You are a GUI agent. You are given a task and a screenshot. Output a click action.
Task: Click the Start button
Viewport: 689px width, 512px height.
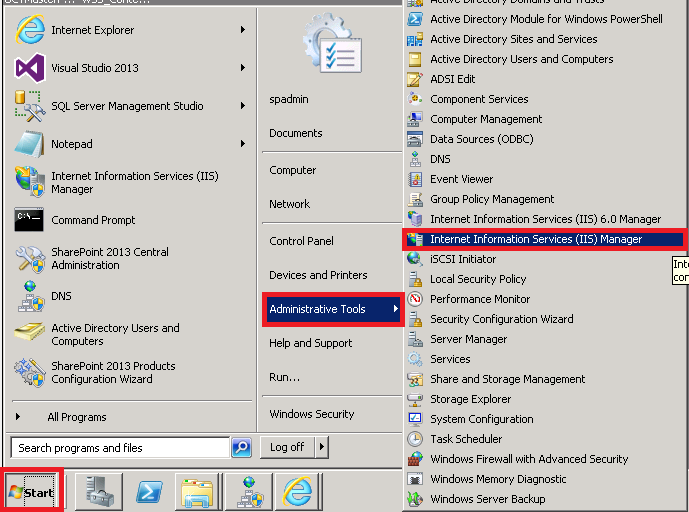pyautogui.click(x=32, y=491)
